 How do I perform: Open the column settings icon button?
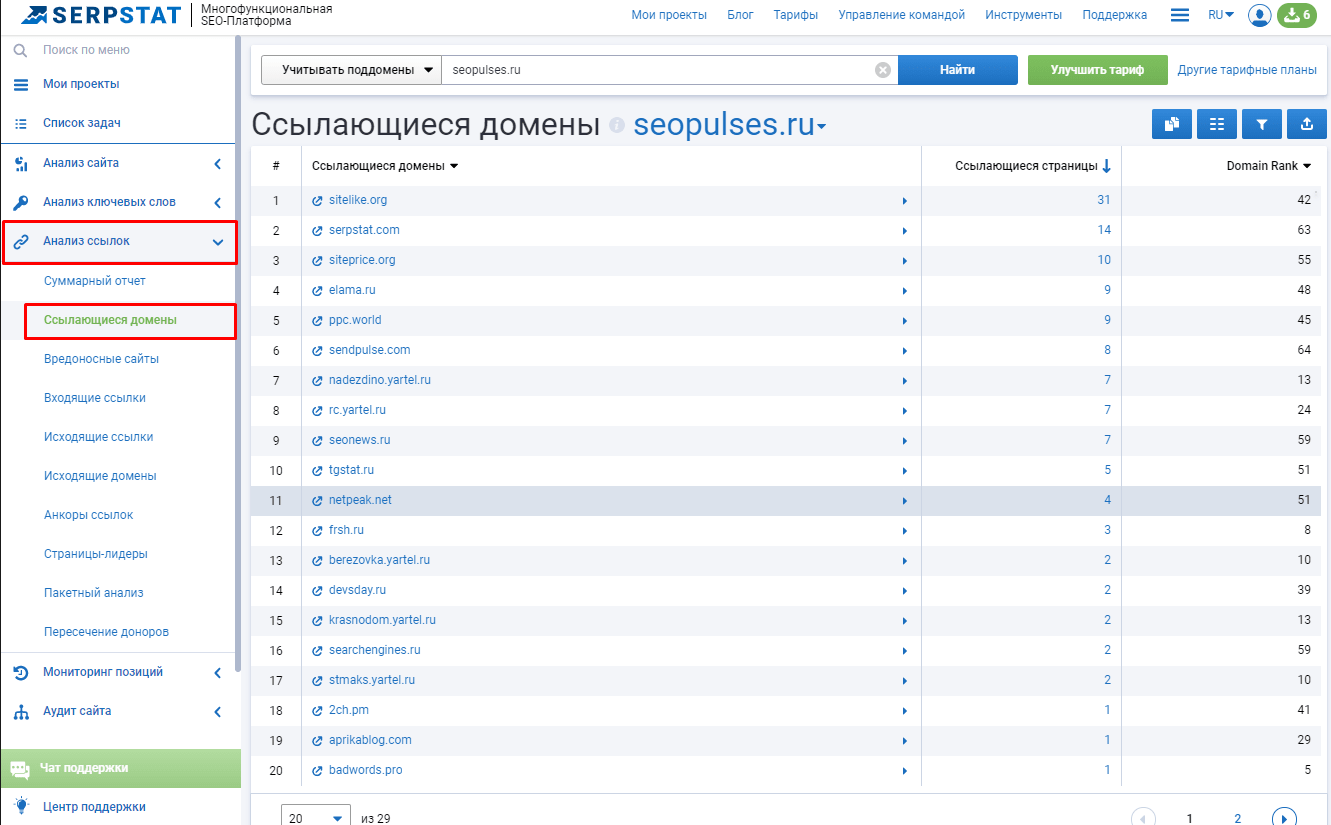[1217, 124]
